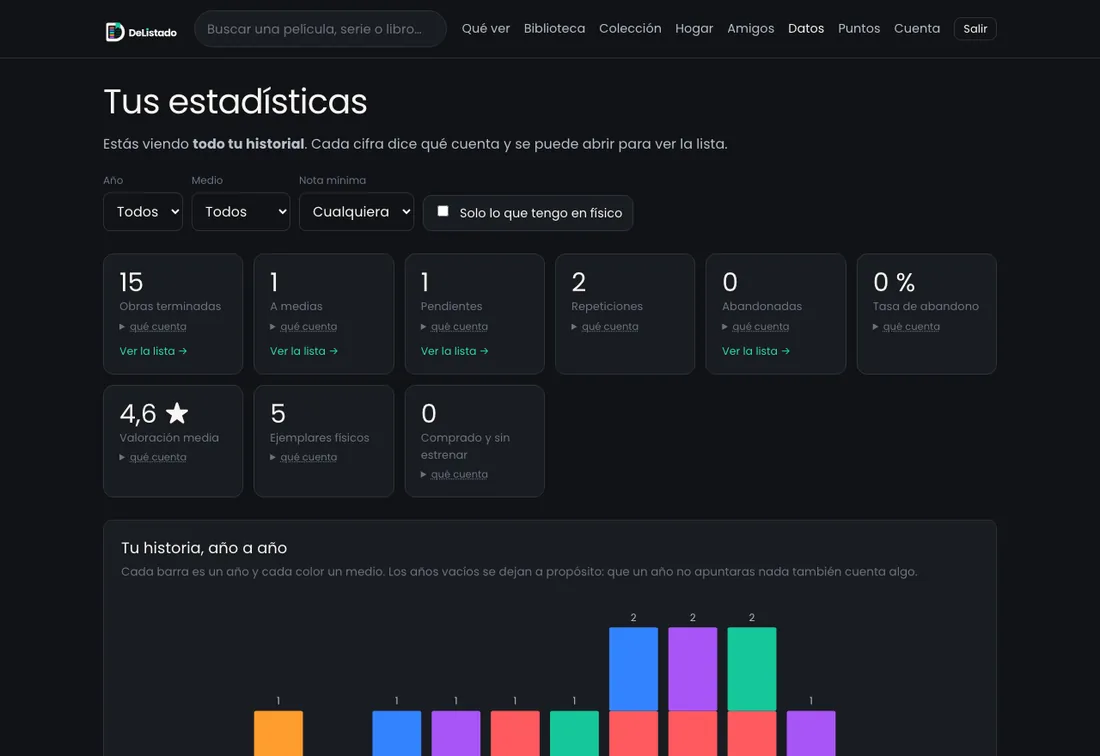Click the DeListado logo icon

click(x=114, y=32)
